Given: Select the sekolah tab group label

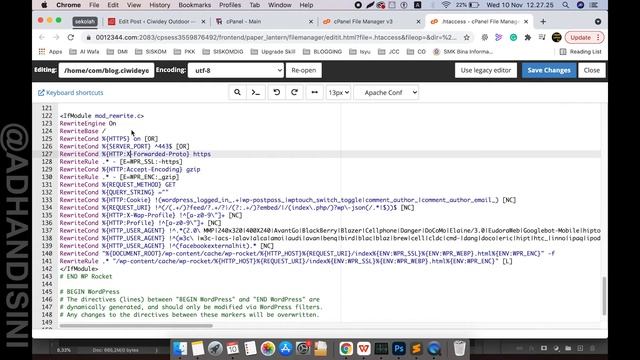Looking at the screenshot, I should (x=84, y=21).
